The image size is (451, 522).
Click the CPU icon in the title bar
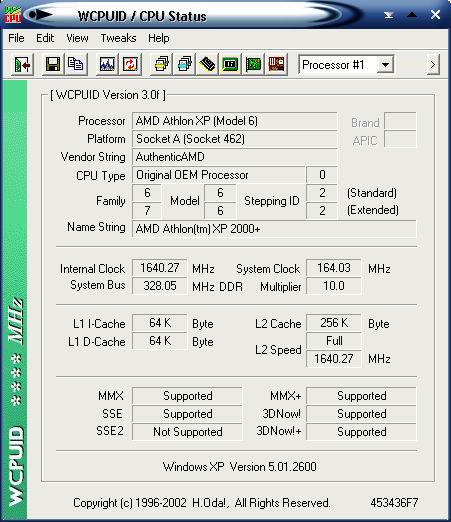point(12,15)
